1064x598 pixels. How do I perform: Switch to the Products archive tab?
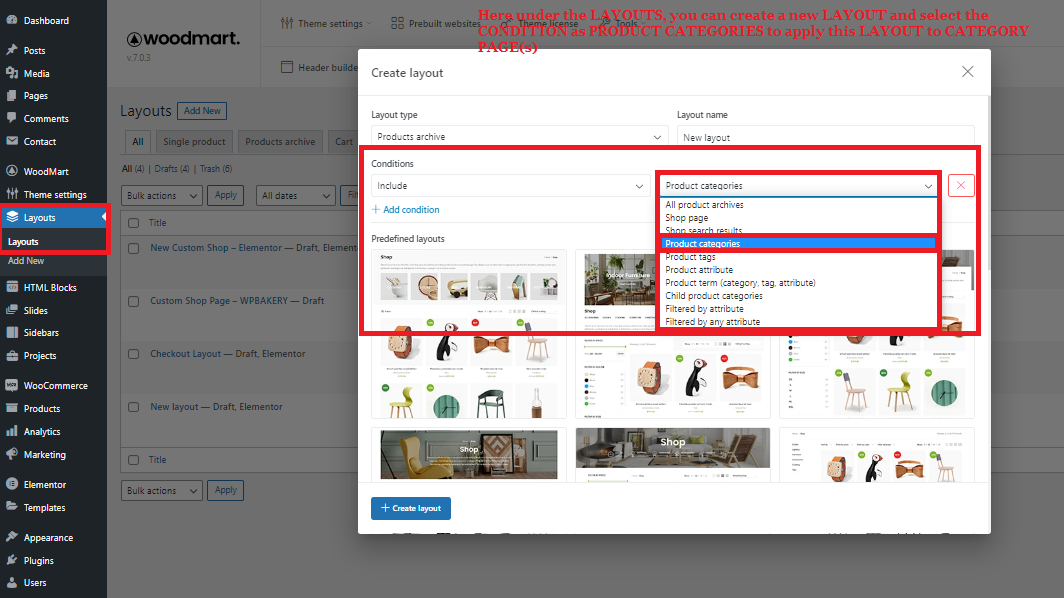pos(280,141)
